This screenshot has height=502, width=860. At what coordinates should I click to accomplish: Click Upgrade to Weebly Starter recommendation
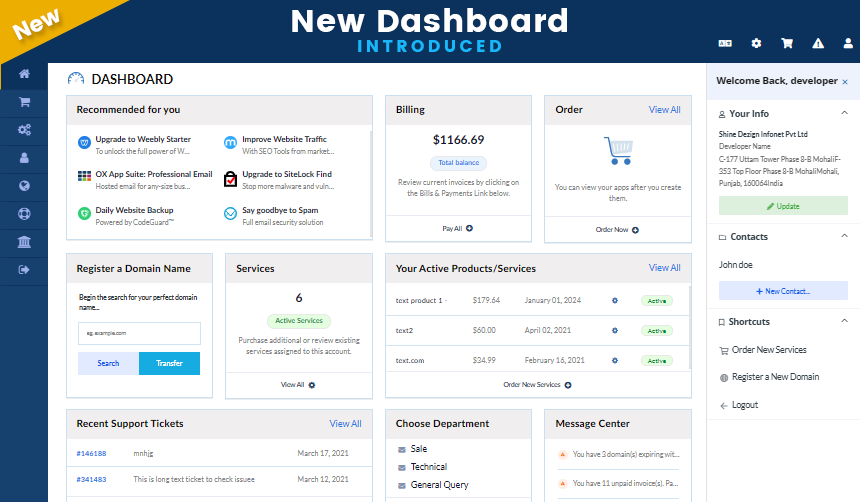pyautogui.click(x=143, y=139)
